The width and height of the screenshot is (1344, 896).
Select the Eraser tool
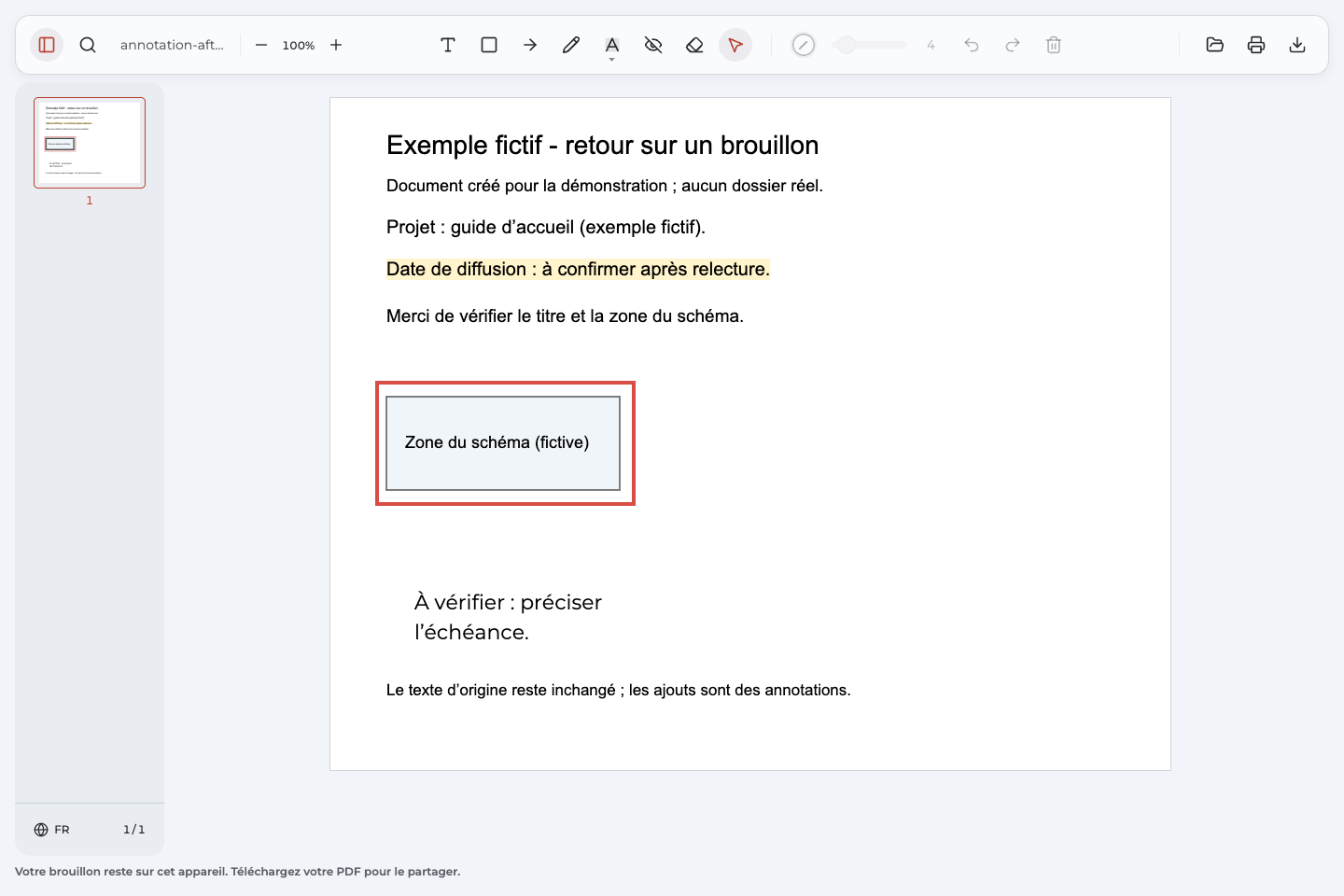[x=694, y=45]
